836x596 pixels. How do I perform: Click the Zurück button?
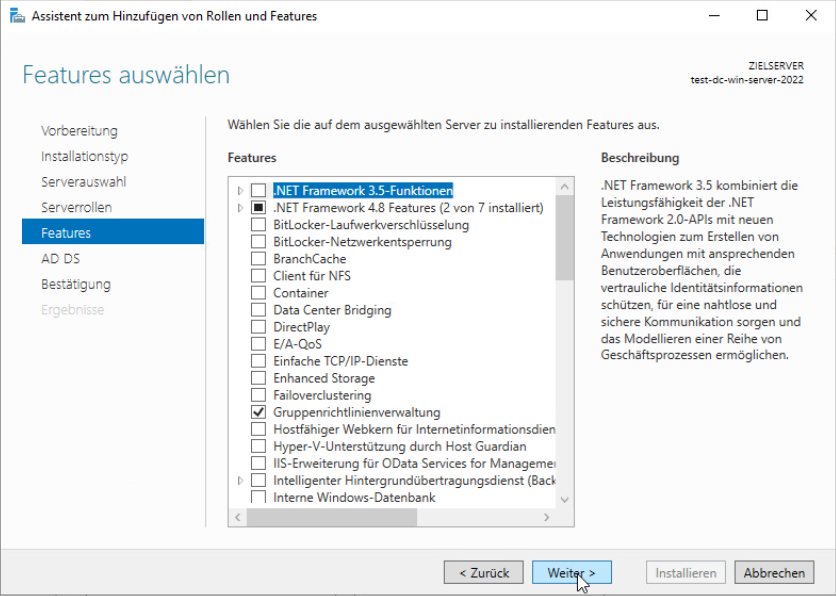pos(484,573)
